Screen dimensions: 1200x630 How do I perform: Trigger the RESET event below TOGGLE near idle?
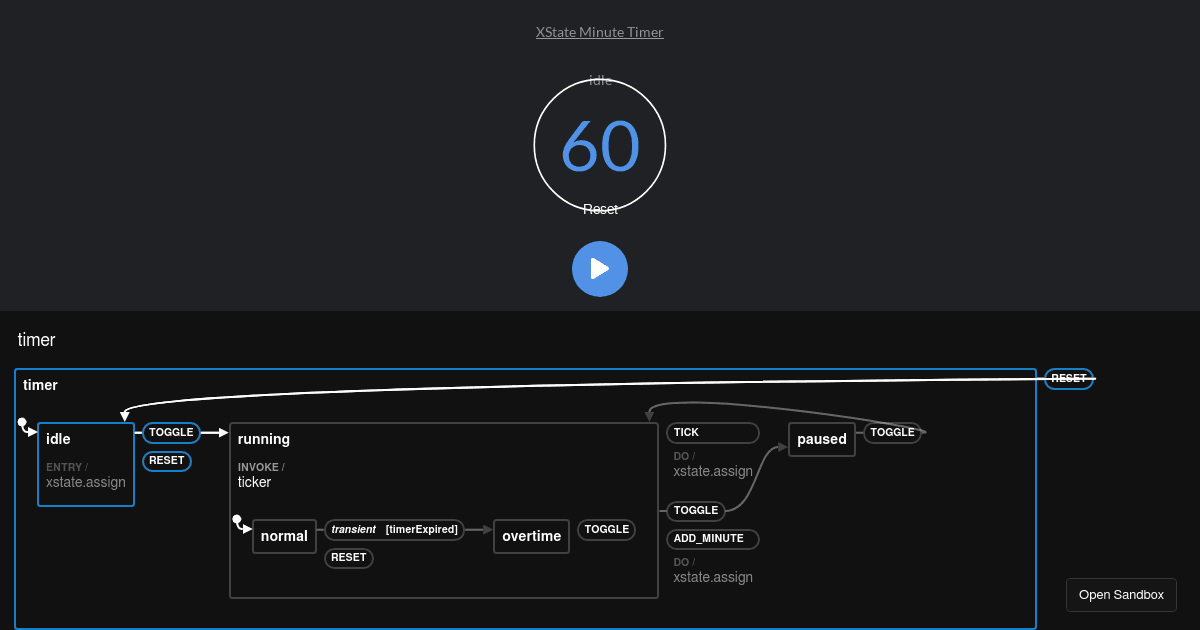pos(166,460)
